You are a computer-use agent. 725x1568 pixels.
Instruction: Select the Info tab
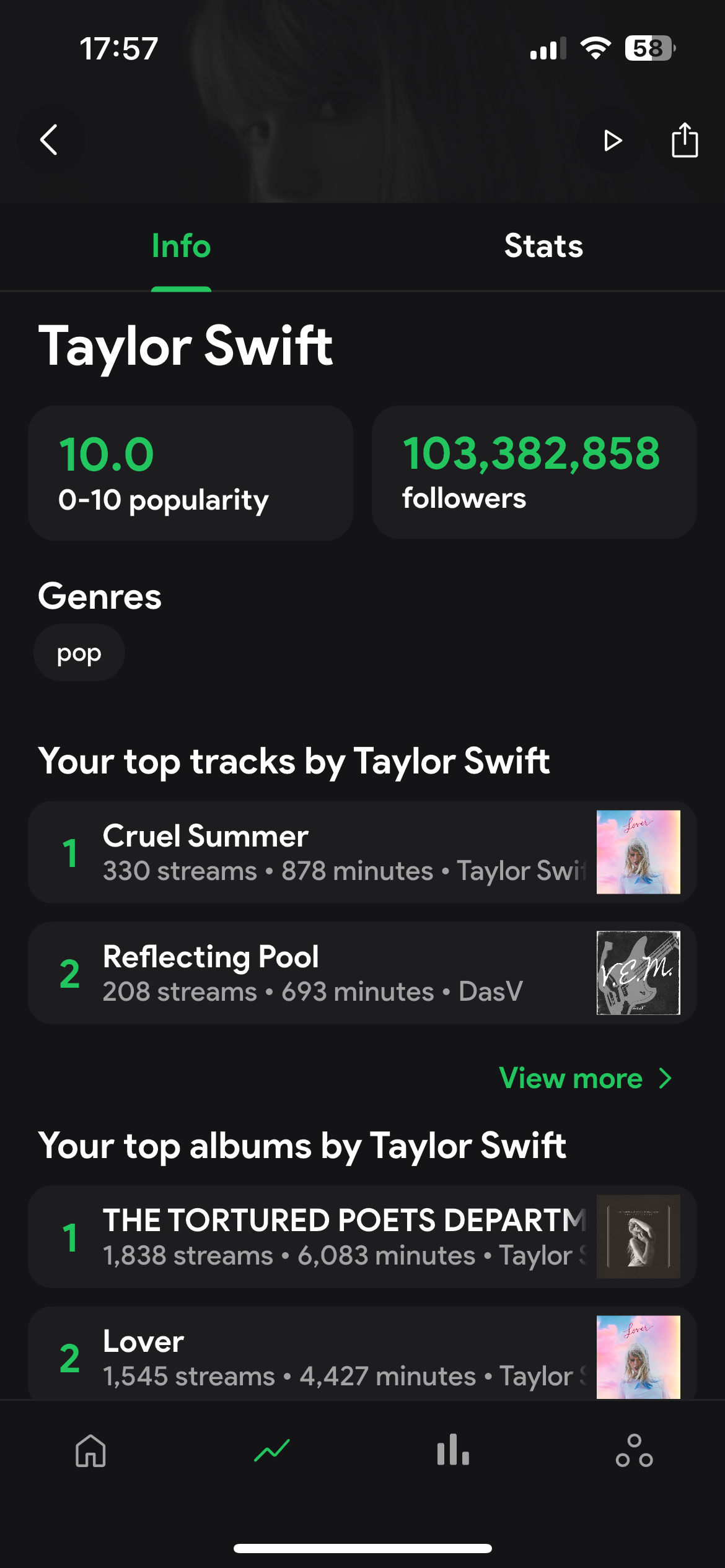tap(181, 246)
